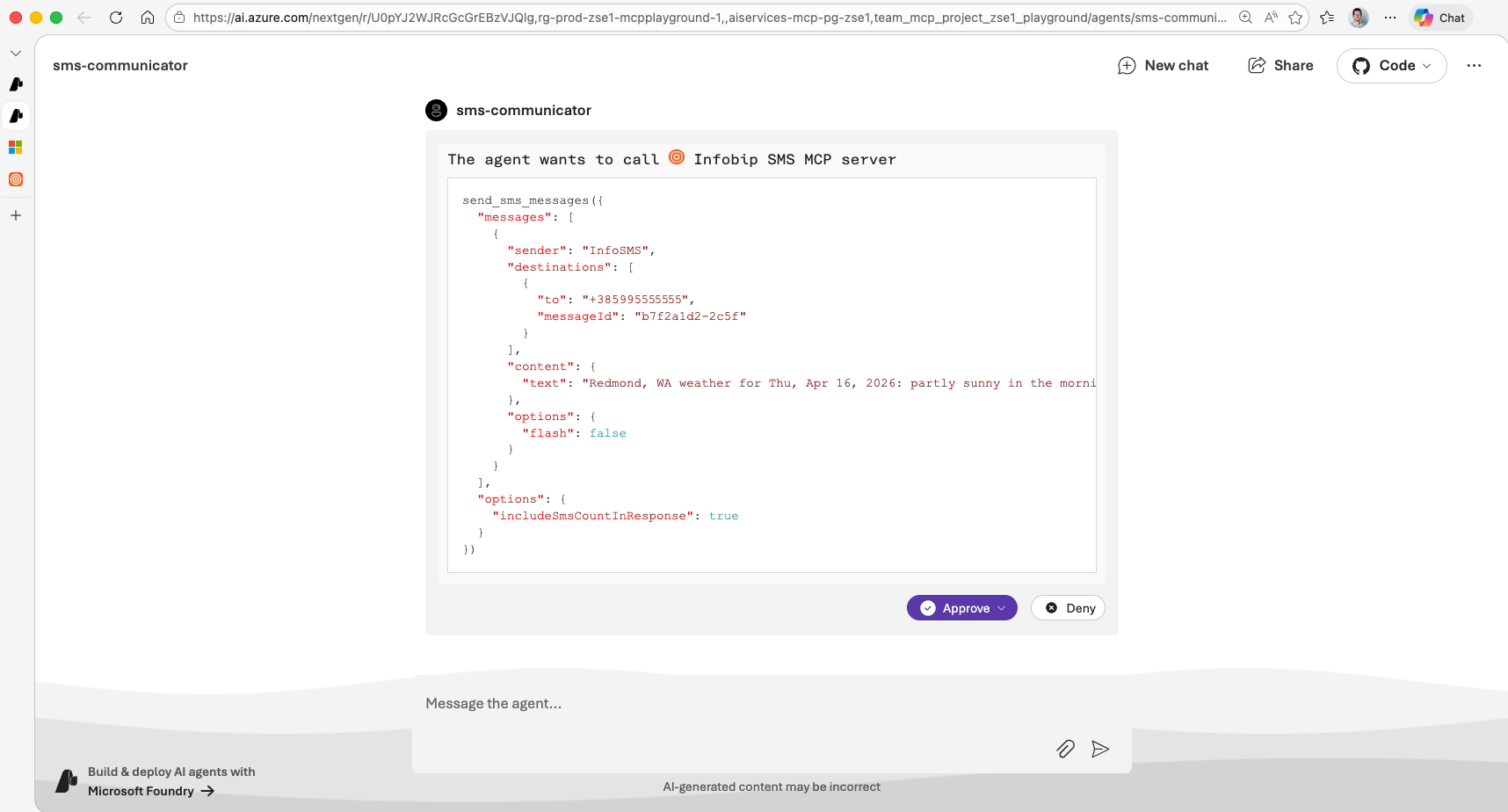This screenshot has height=812, width=1508.
Task: Click the browser back arrow
Action: click(x=84, y=18)
